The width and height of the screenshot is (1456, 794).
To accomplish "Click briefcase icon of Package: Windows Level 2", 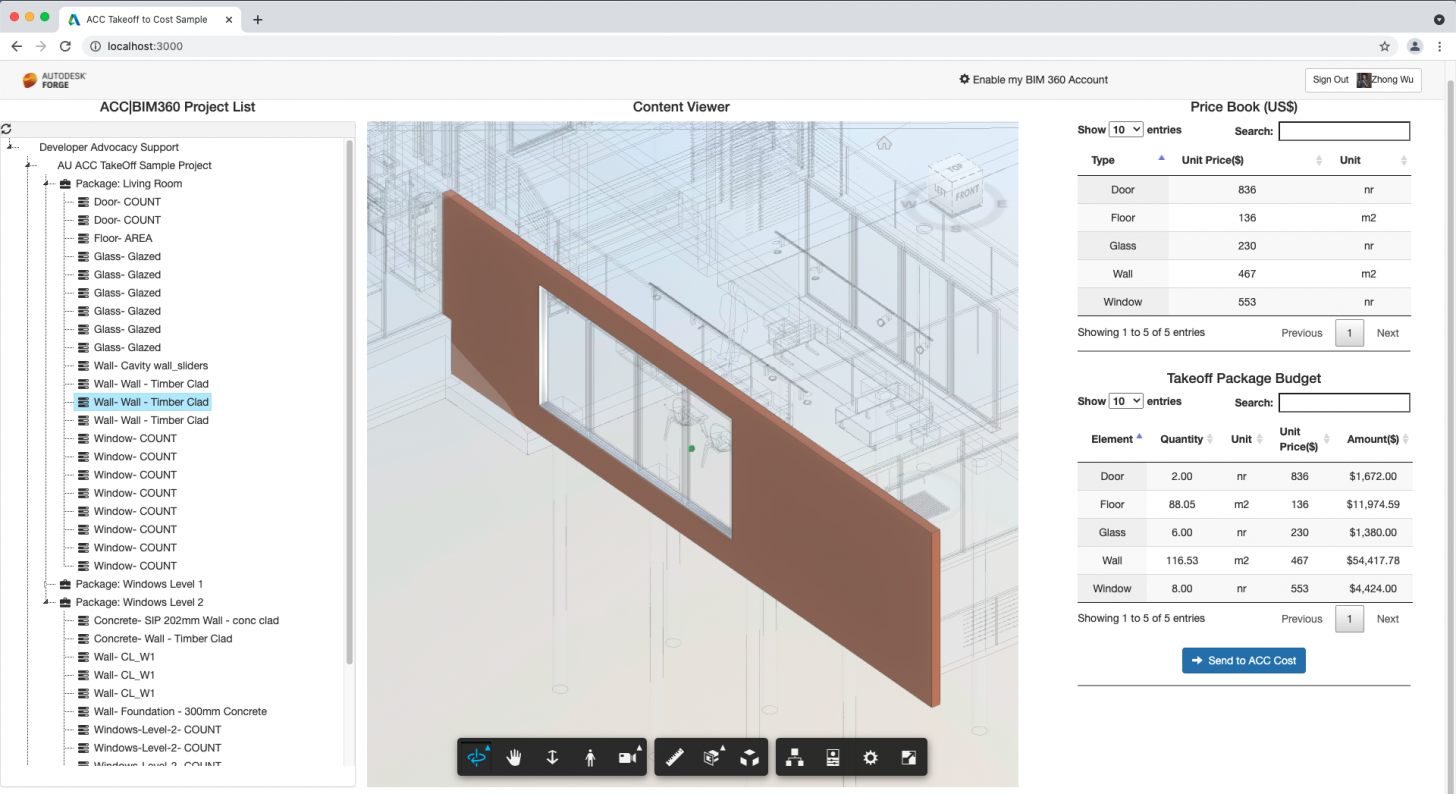I will coord(65,602).
